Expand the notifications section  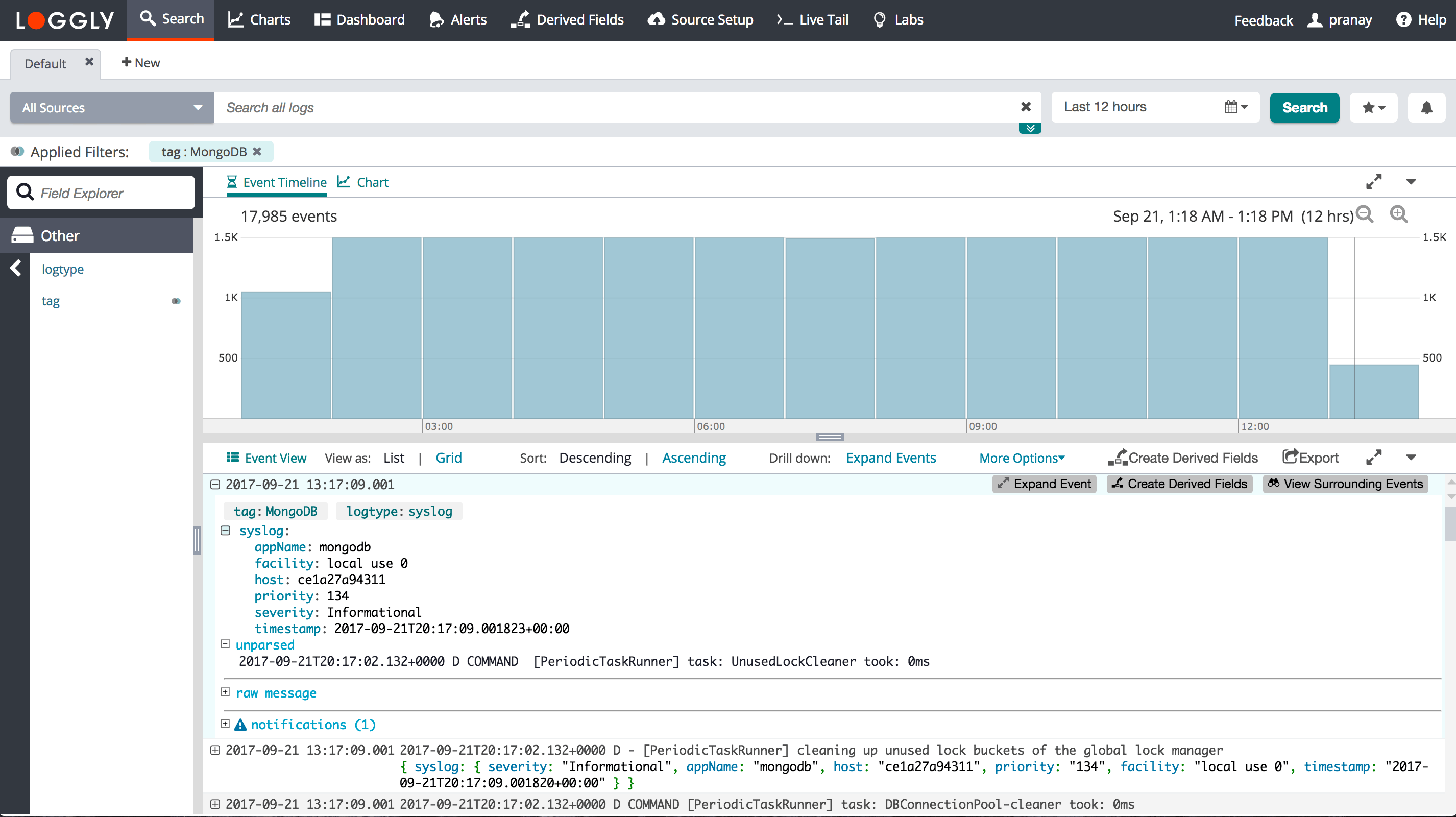coord(225,724)
